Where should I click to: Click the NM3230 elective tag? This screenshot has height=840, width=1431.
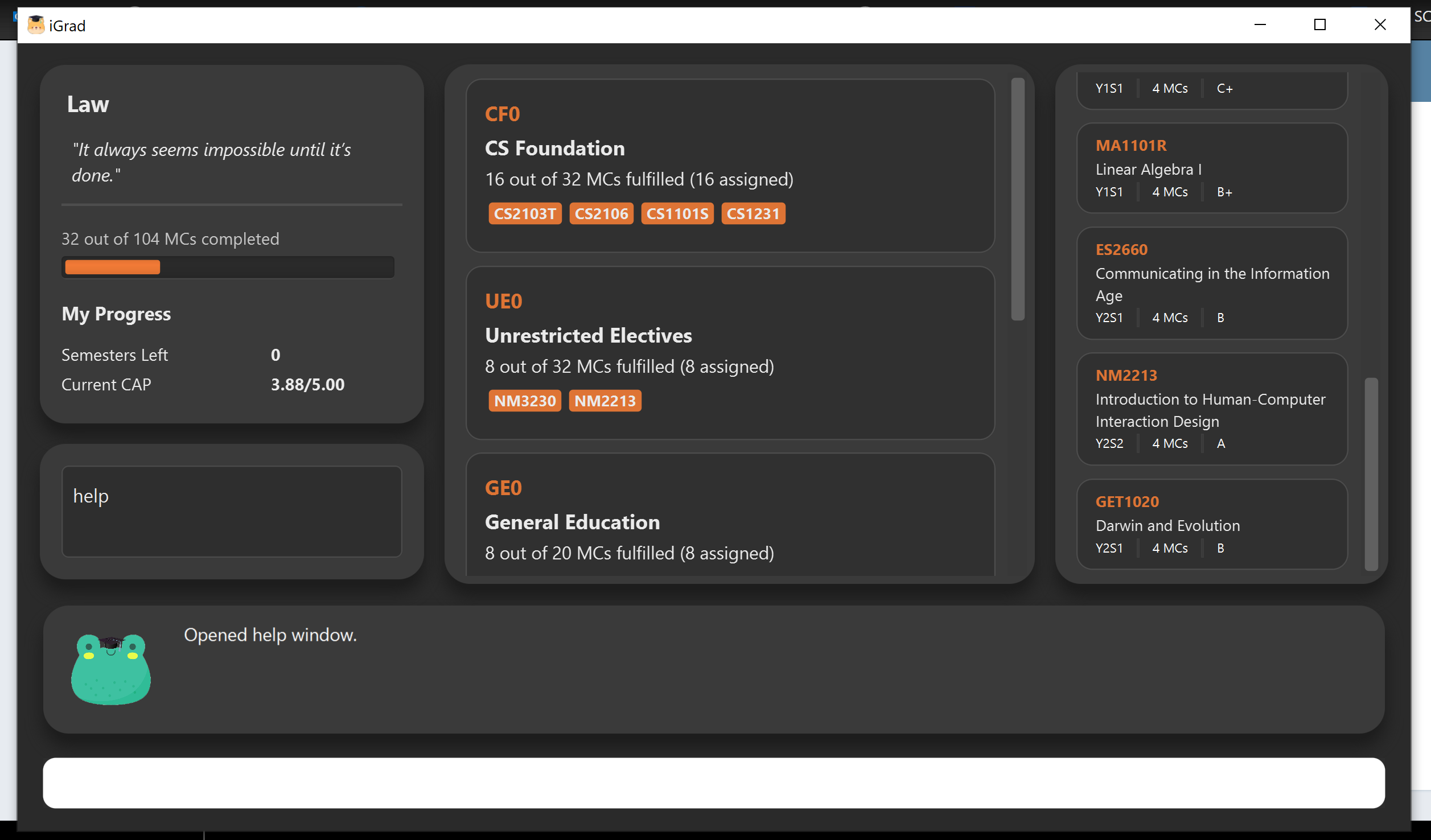pyautogui.click(x=524, y=401)
